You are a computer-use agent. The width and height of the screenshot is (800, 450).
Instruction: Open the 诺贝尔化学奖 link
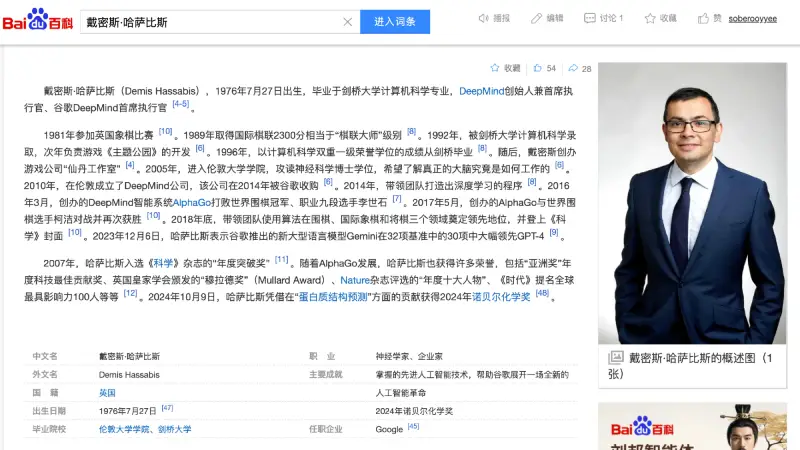[501, 297]
